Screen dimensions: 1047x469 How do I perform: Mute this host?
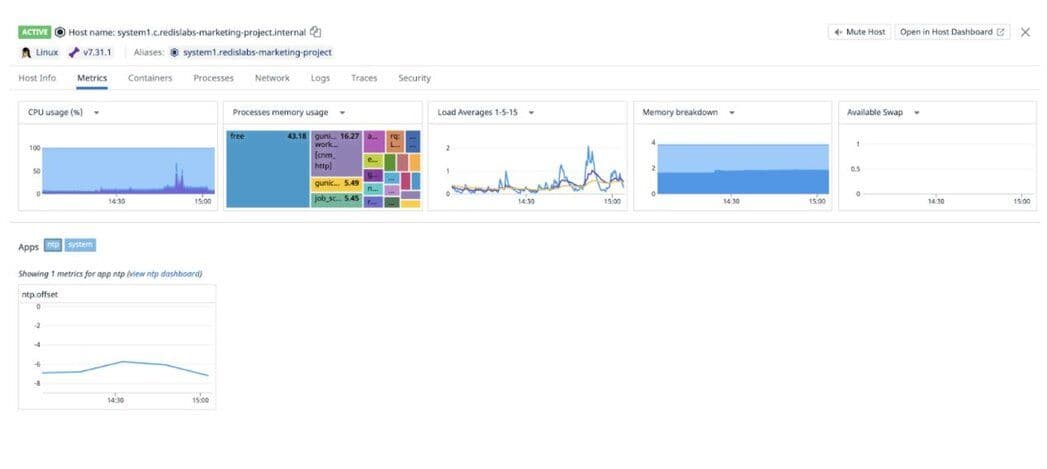point(859,32)
